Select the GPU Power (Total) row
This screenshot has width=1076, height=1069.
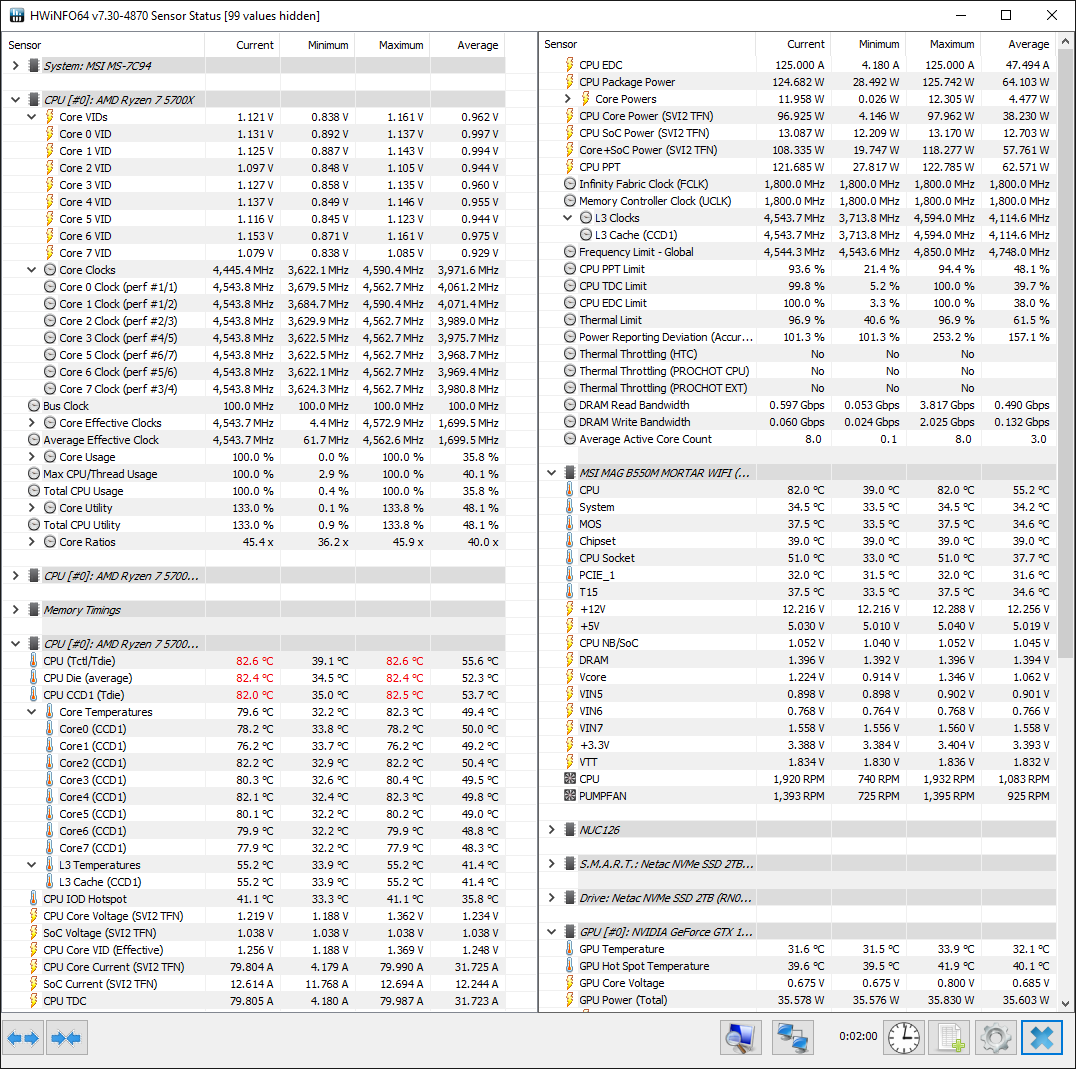click(798, 1000)
